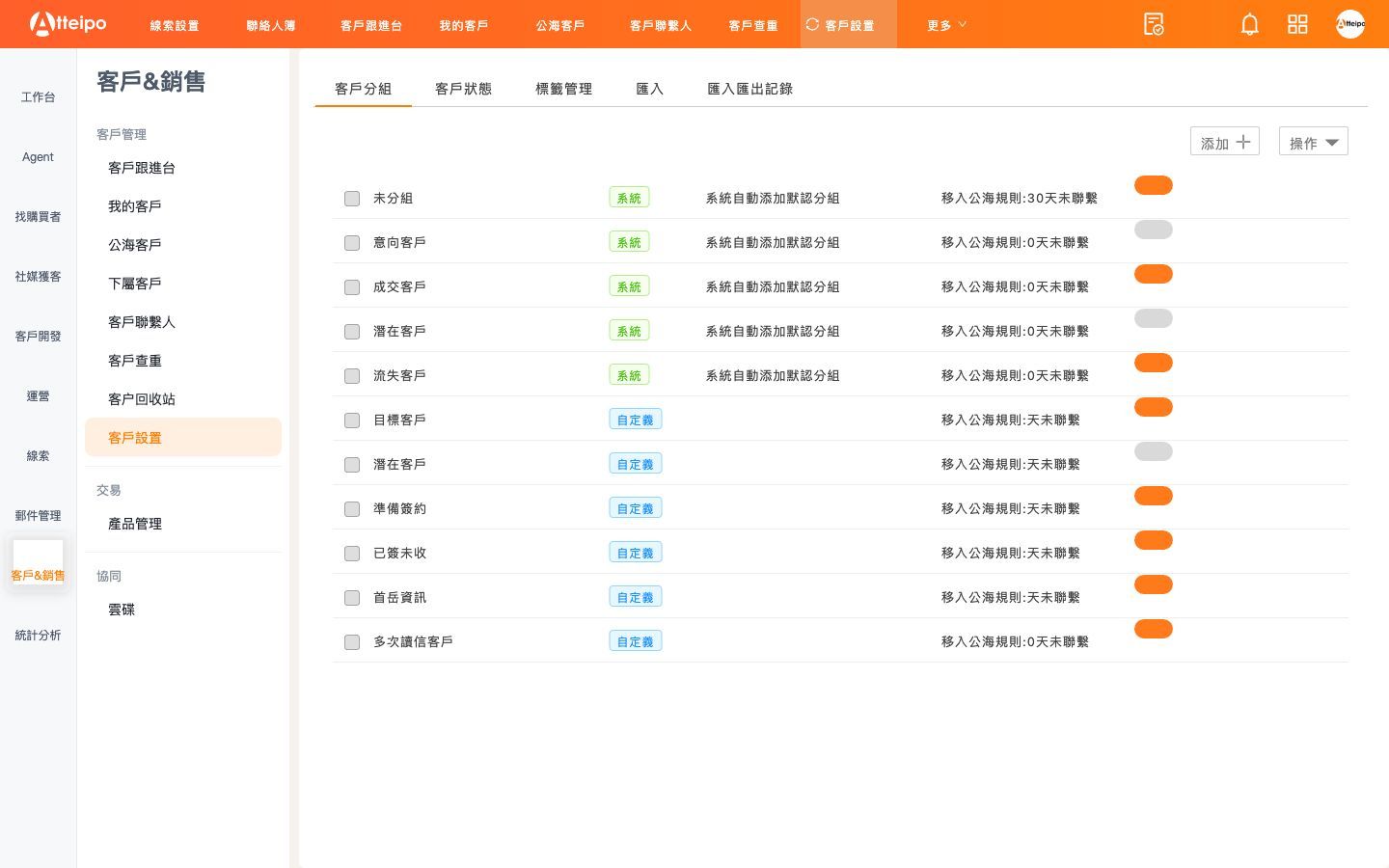This screenshot has height=868, width=1389.
Task: Click the 添加 button
Action: coord(1225,142)
